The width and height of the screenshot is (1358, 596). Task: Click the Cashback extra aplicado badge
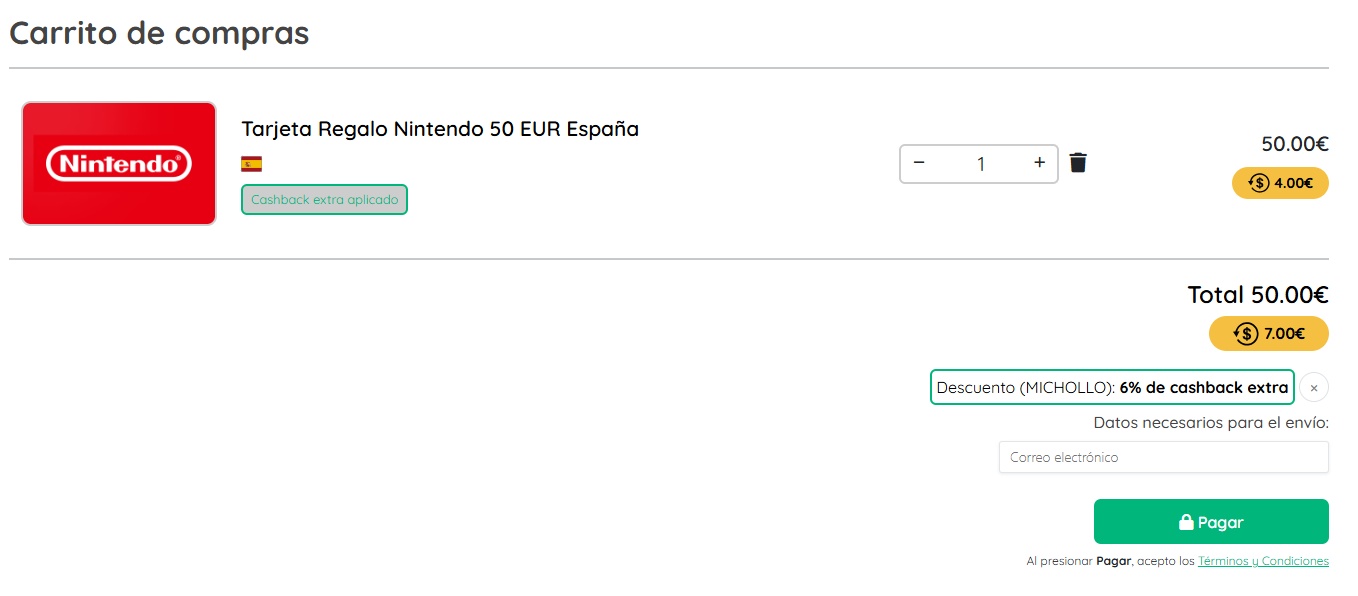[x=324, y=200]
